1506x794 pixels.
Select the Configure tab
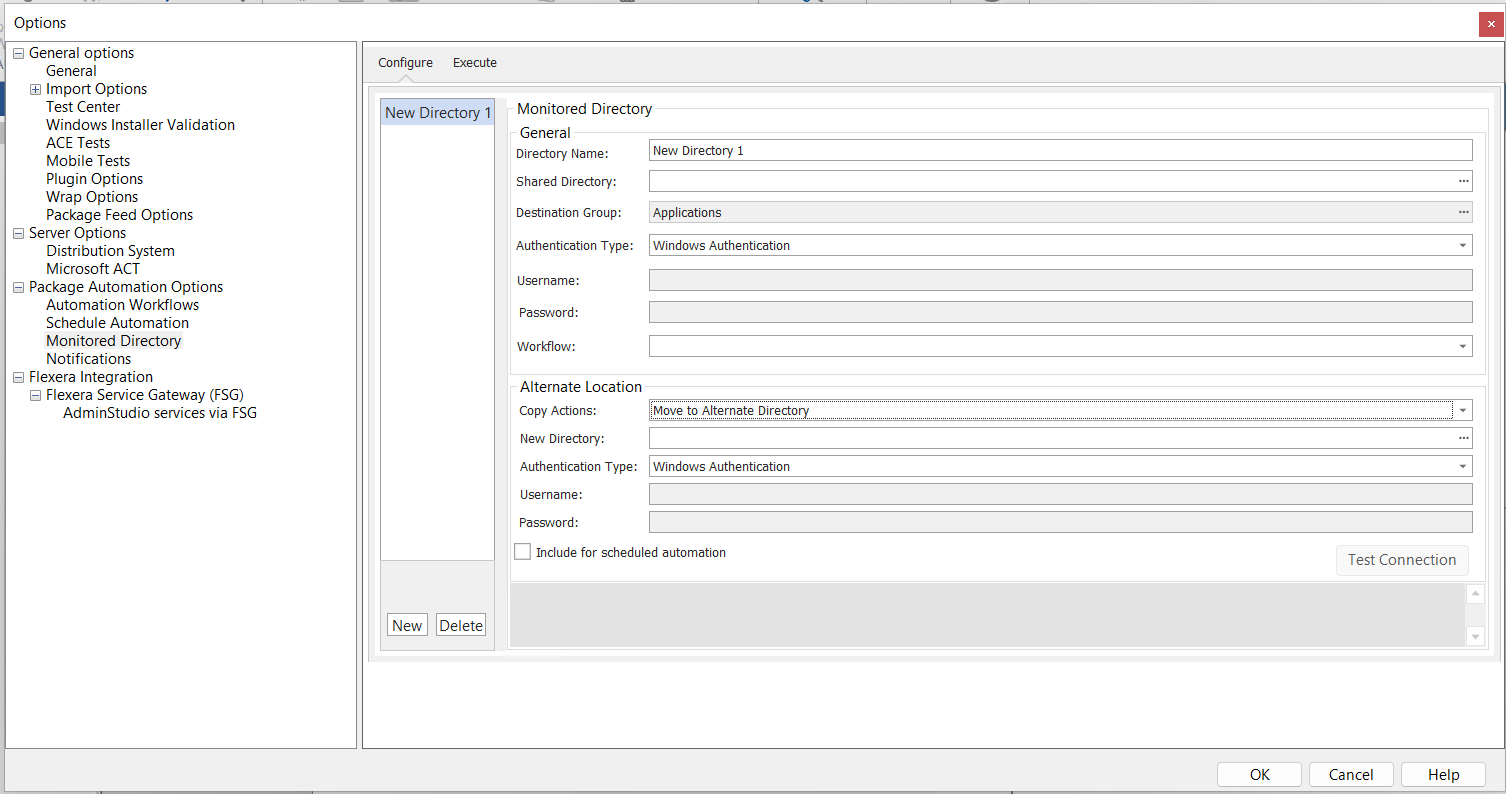pos(405,62)
